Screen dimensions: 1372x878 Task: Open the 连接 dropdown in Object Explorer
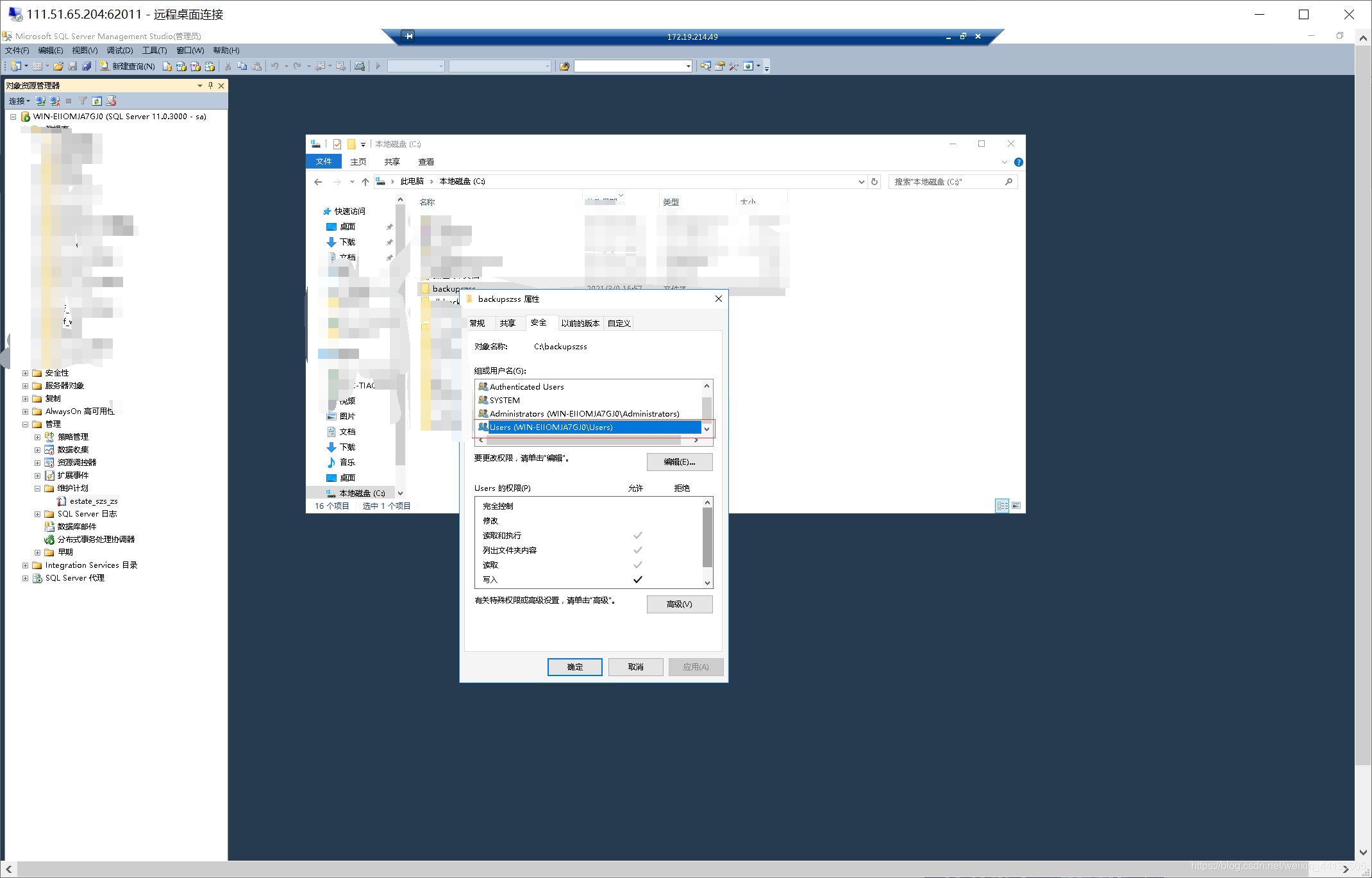[19, 101]
